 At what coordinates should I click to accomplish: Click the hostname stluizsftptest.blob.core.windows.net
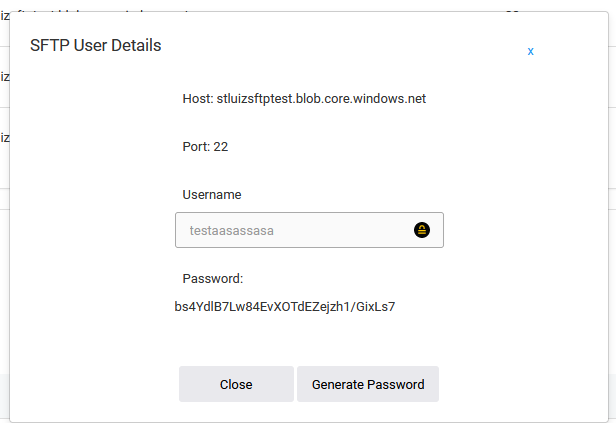(x=320, y=99)
